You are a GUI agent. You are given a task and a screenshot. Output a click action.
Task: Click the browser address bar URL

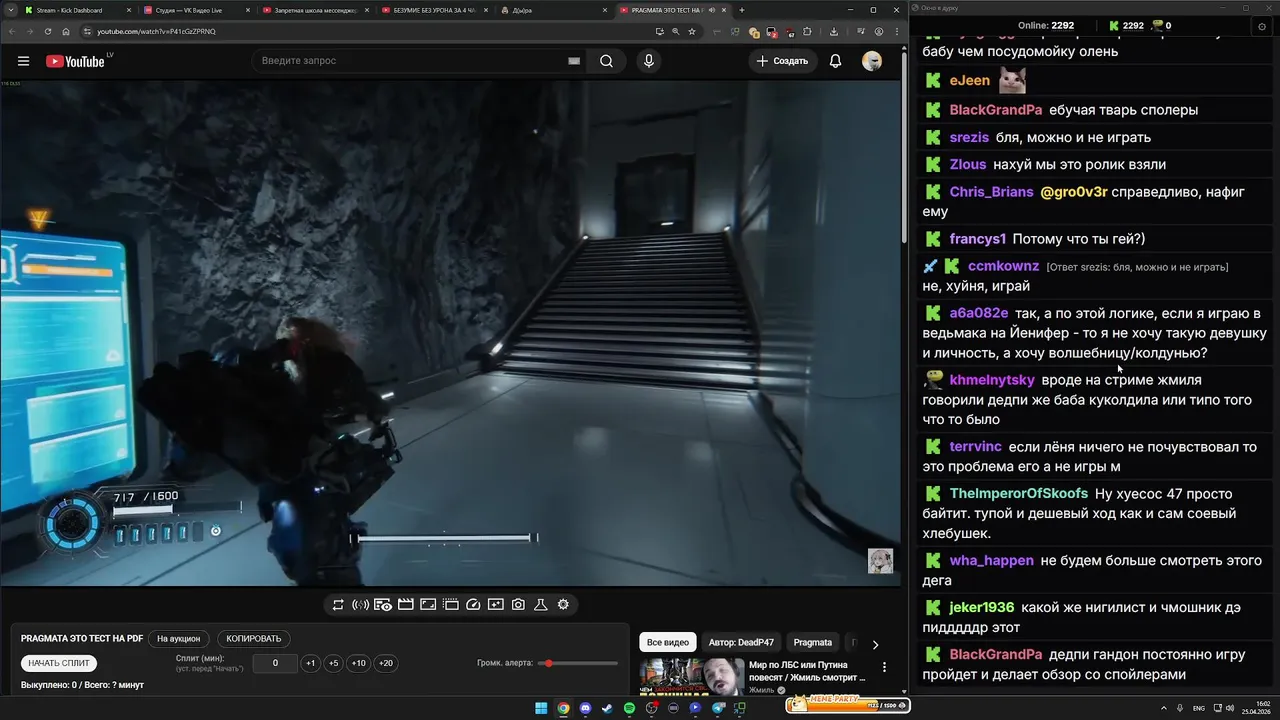click(x=155, y=31)
